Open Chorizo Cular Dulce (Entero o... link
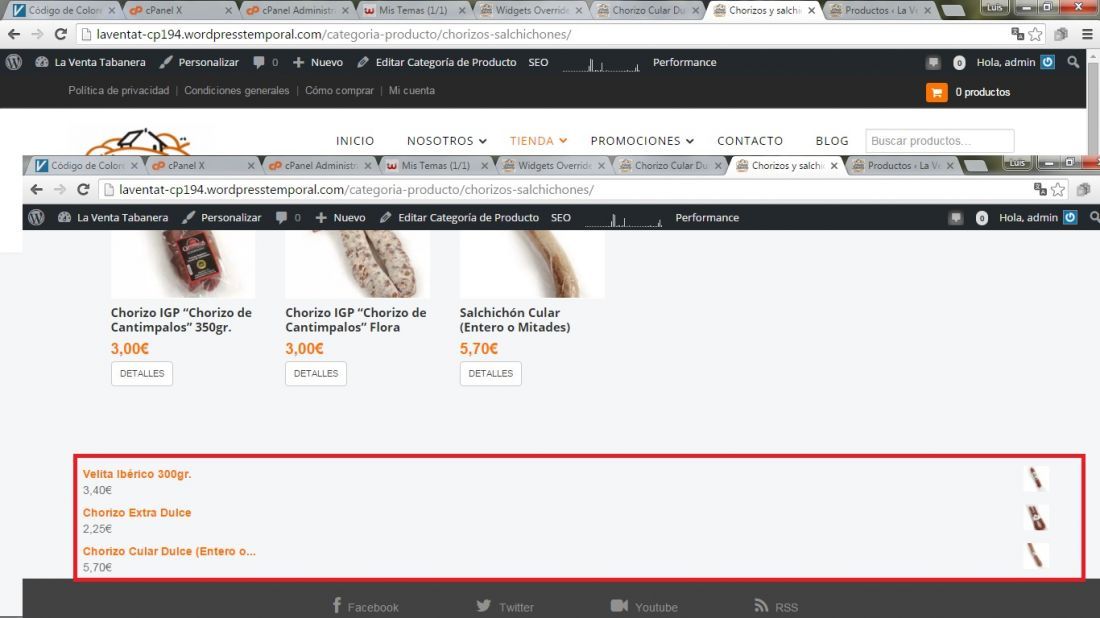Screen dimensions: 1100x618 [169, 551]
